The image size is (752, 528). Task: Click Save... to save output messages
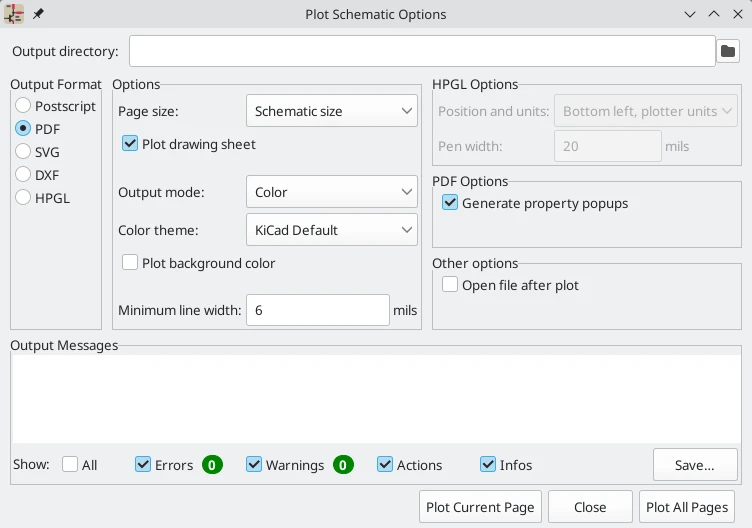[694, 465]
